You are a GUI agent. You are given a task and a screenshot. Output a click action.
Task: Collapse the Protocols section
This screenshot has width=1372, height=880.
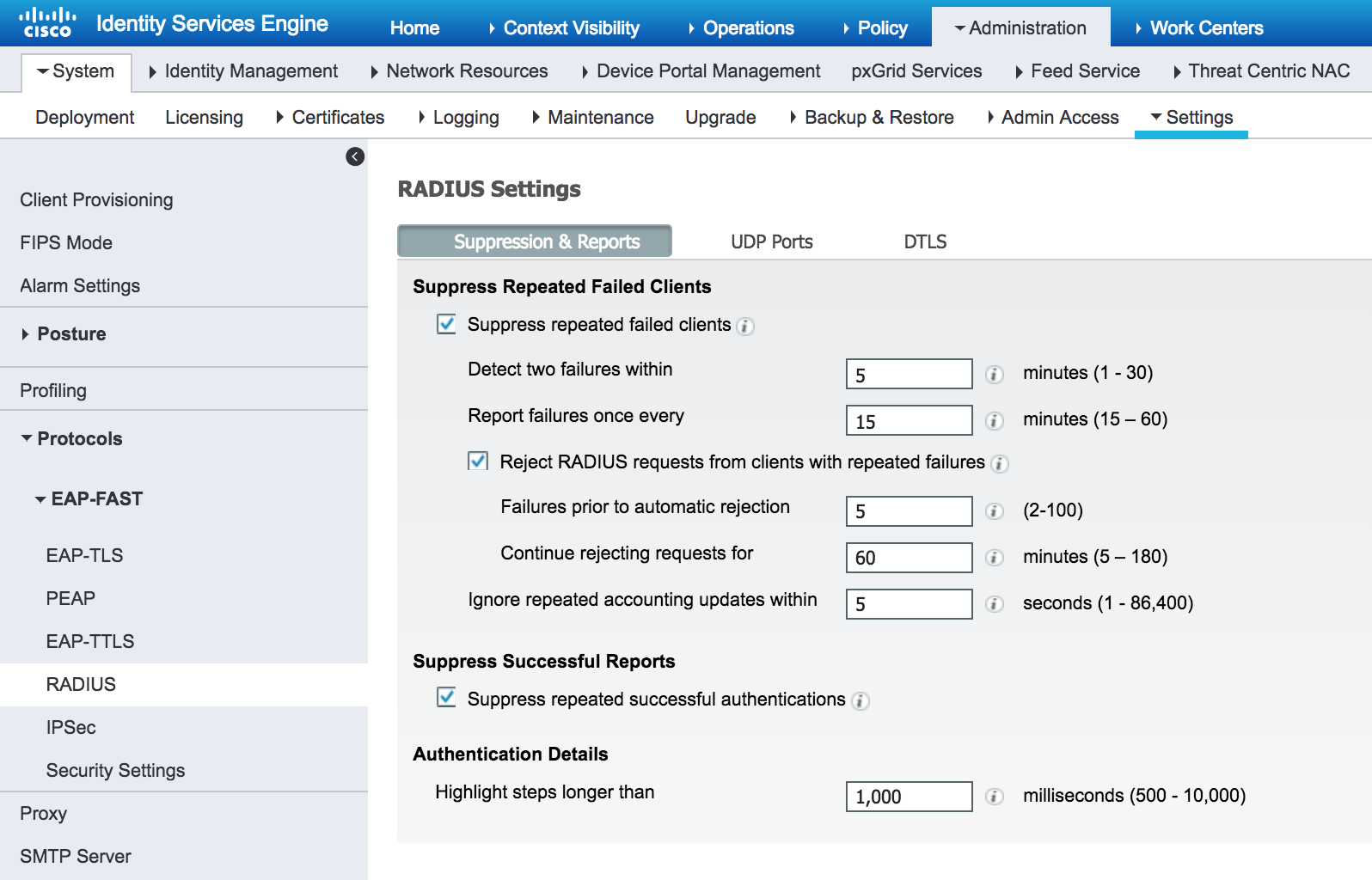tap(72, 439)
